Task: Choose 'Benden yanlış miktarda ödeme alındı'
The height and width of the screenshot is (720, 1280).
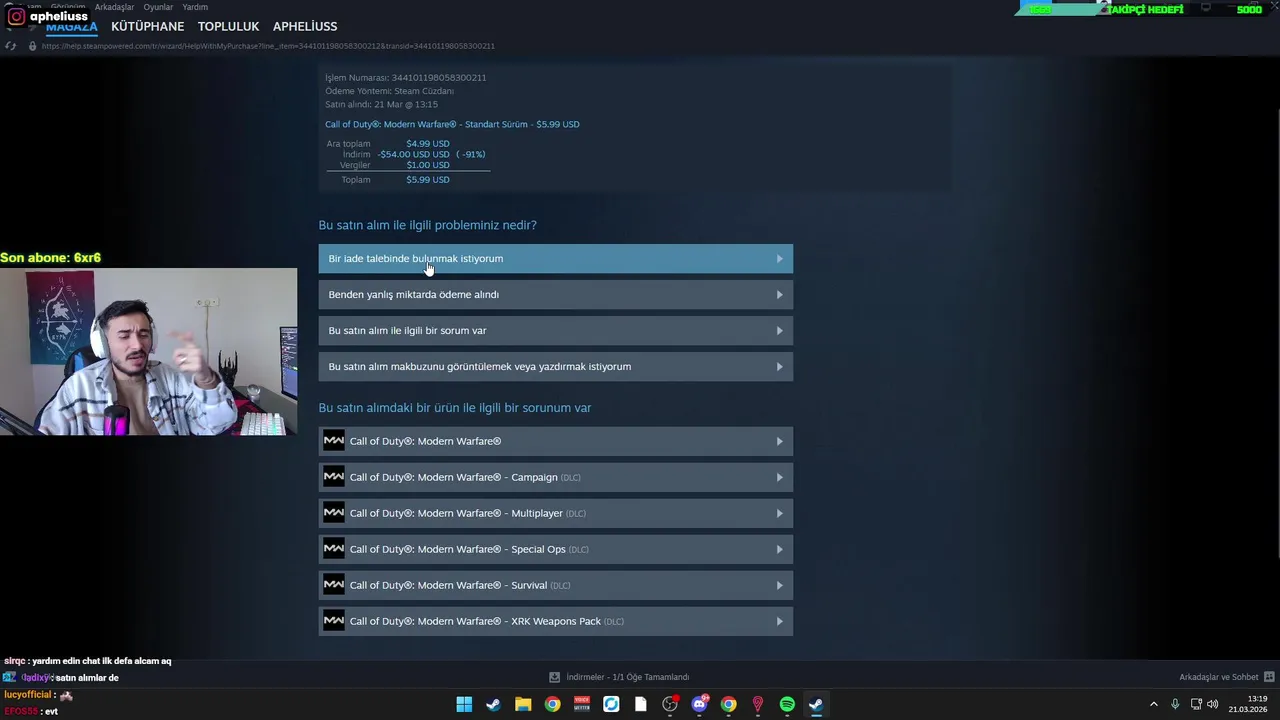Action: pos(555,294)
